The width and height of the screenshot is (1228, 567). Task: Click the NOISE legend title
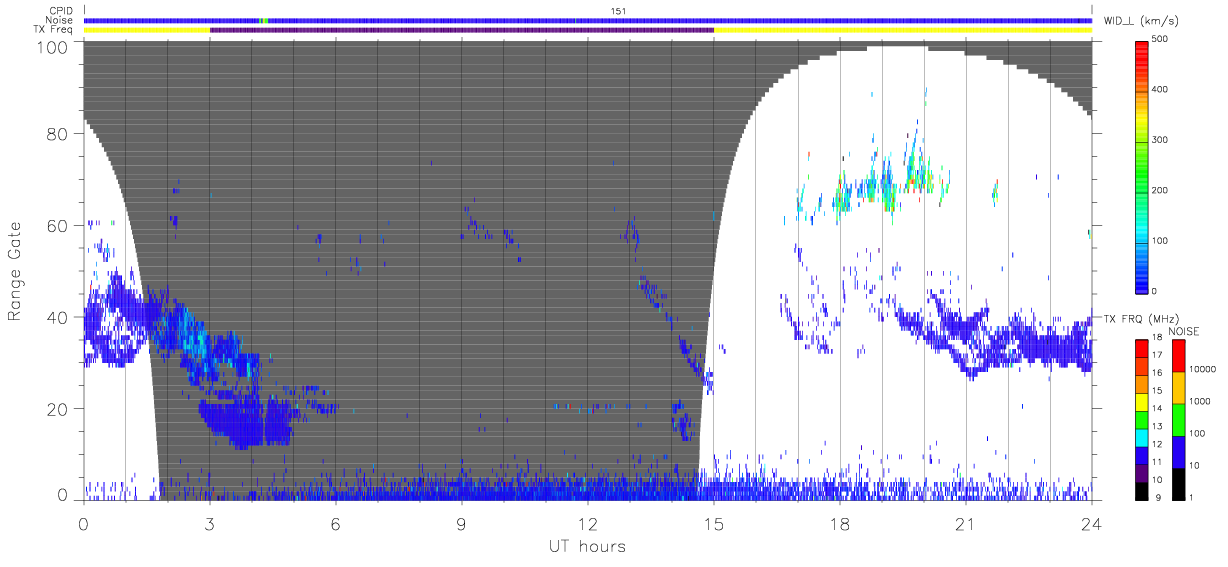tap(1183, 330)
